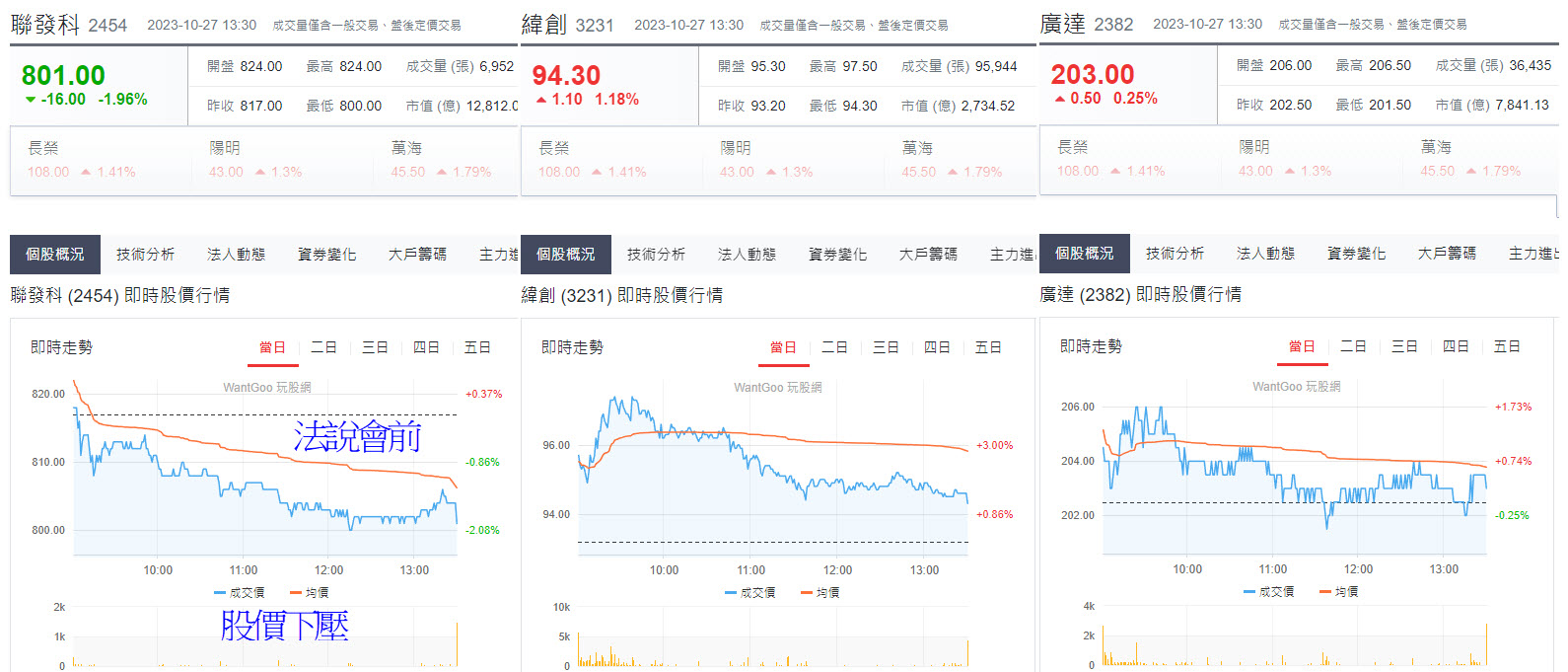
Task: Click the 緯創 3231 stock title
Action: [x=567, y=25]
